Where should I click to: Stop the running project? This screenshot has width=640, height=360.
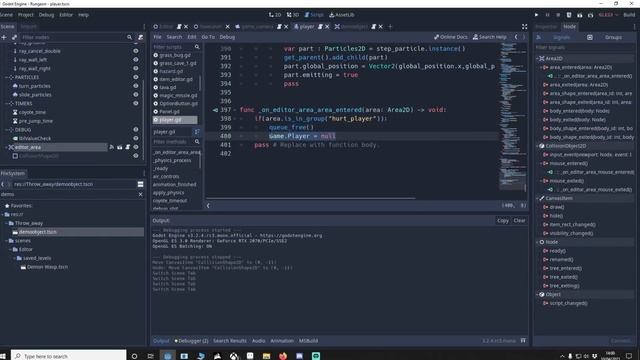558,15
